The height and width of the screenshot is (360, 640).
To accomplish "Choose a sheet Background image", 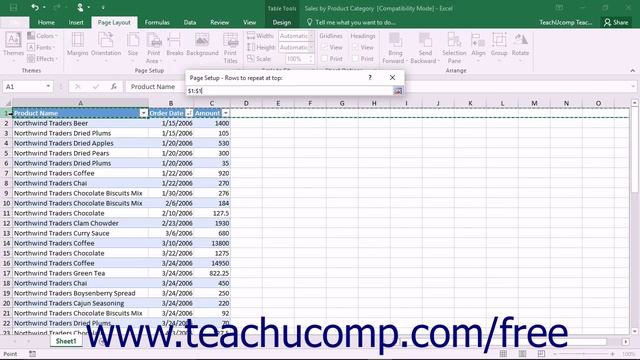I will 202,45.
